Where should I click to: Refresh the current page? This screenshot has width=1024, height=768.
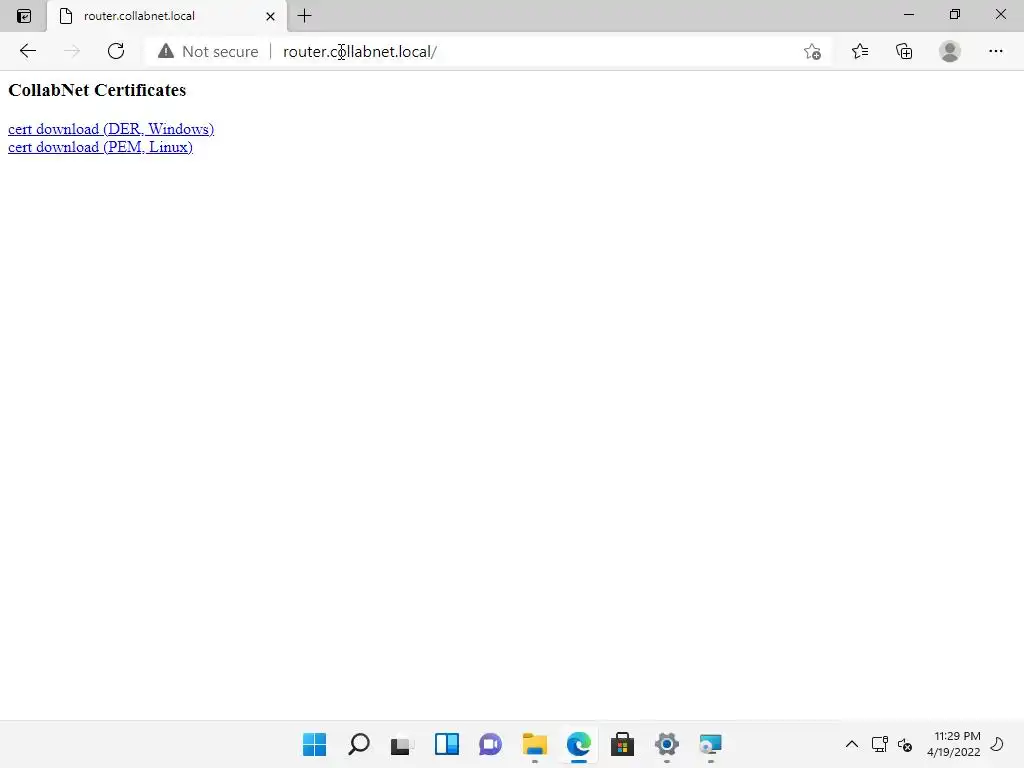(x=116, y=51)
